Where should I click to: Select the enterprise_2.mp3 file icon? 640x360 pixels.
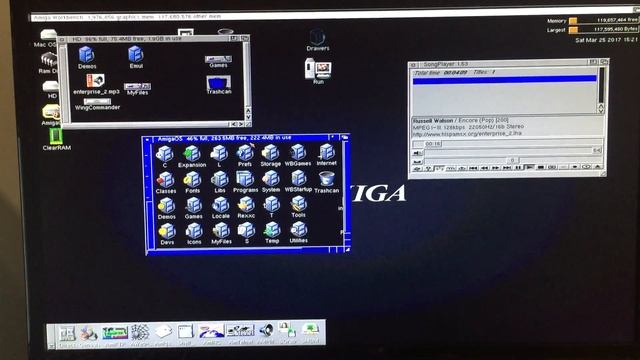click(96, 84)
